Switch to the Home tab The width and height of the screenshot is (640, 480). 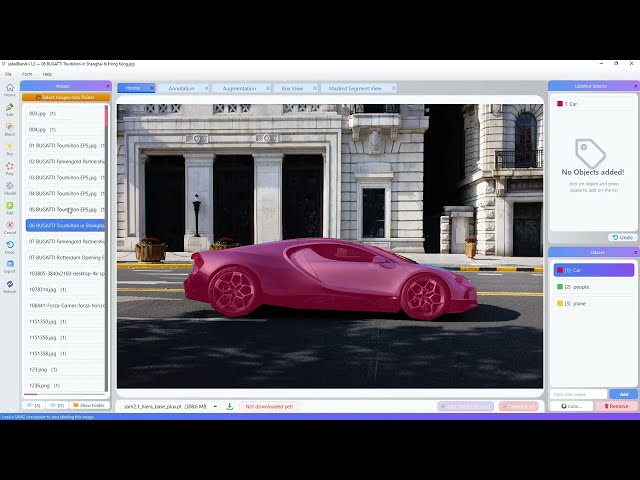click(x=133, y=88)
